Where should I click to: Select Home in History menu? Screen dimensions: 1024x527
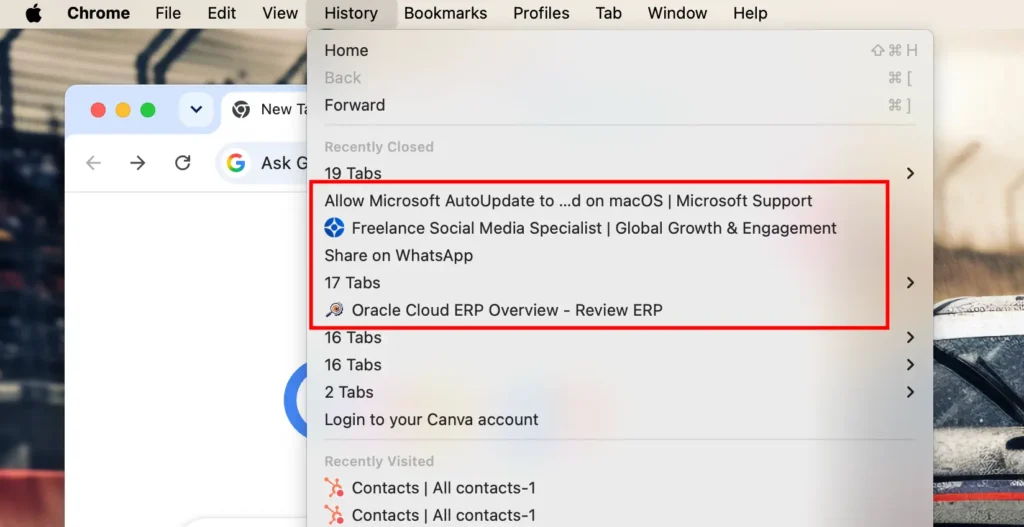coord(620,50)
